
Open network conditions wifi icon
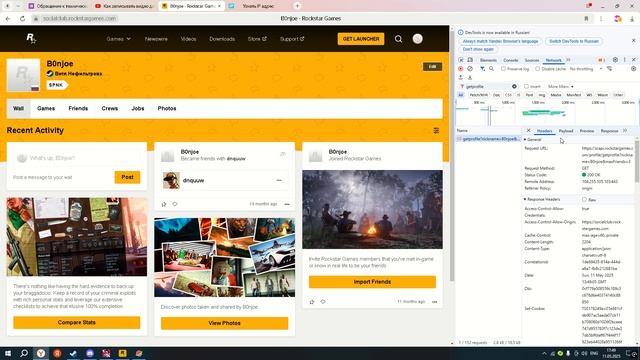tap(609, 69)
